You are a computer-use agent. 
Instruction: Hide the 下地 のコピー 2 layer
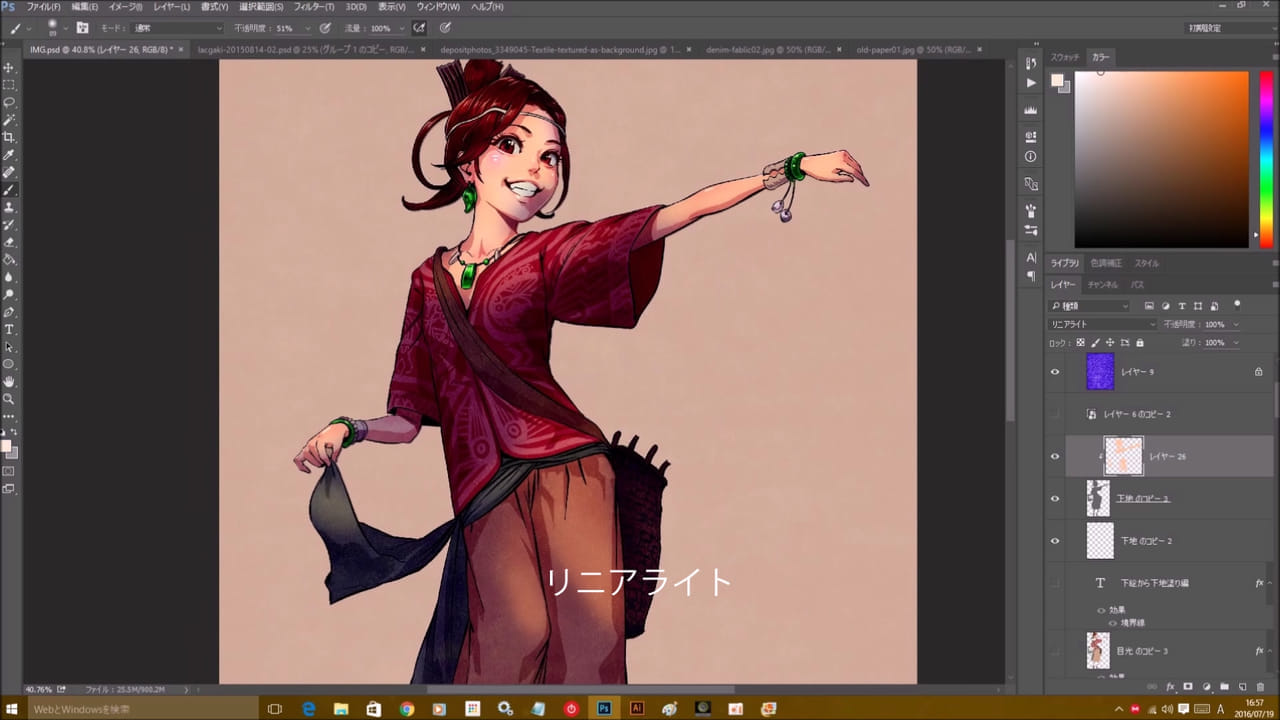(x=1054, y=541)
